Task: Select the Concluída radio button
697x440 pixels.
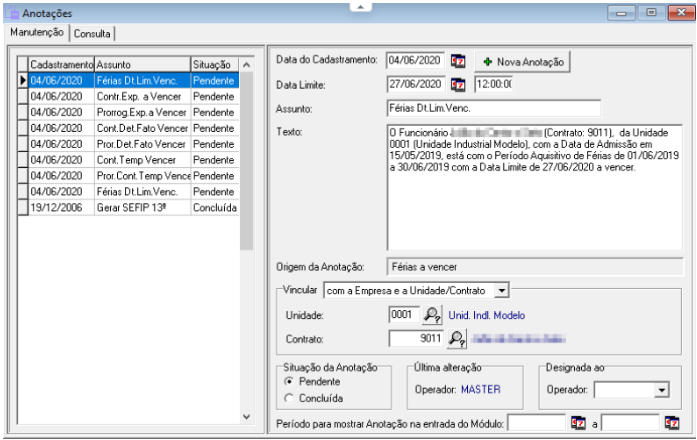Action: pos(290,398)
